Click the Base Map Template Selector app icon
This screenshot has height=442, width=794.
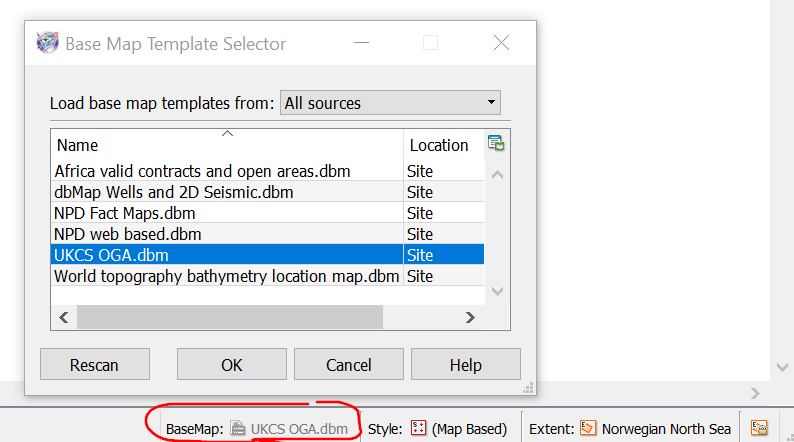48,43
